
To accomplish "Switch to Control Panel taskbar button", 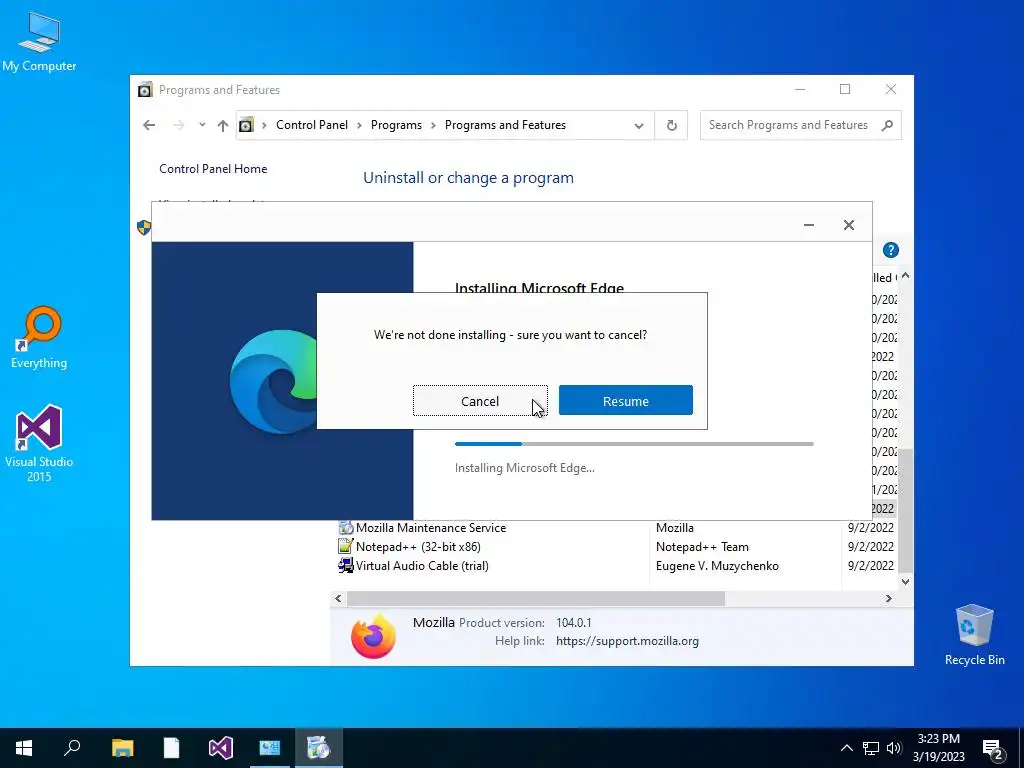I will click(x=270, y=748).
